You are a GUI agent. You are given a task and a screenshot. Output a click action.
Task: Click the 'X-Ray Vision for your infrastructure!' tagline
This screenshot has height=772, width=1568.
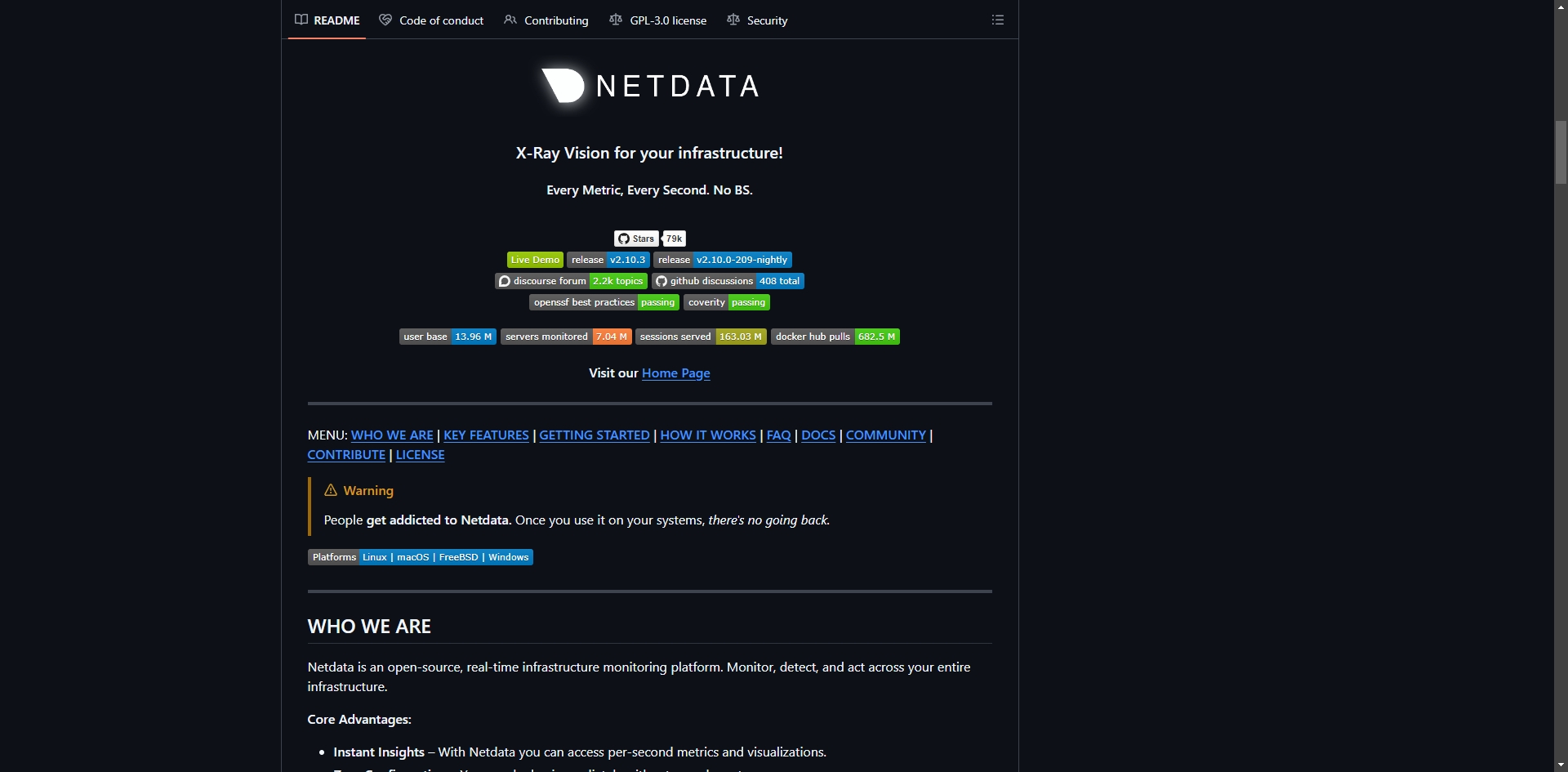tap(649, 153)
